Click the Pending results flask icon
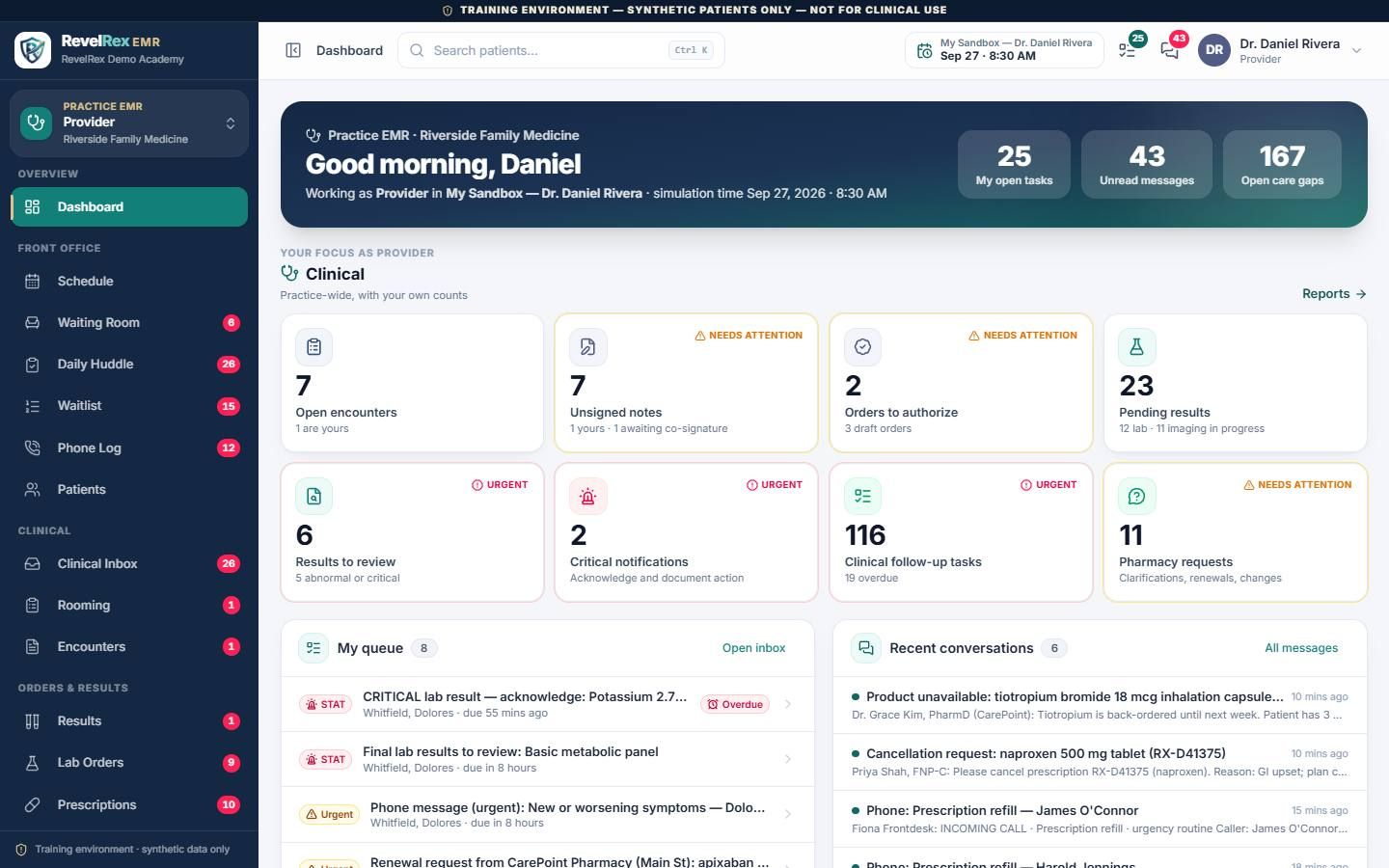This screenshot has width=1389, height=868. 1136,347
